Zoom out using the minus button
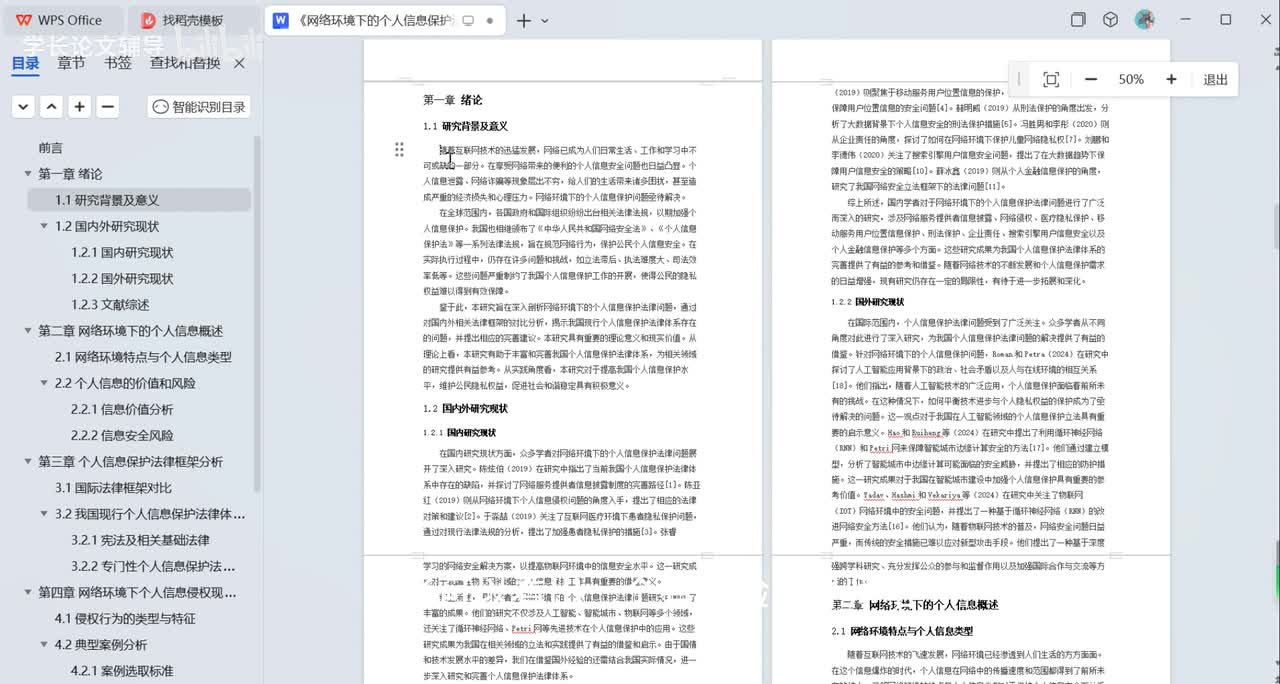This screenshot has width=1280, height=684. (1091, 80)
